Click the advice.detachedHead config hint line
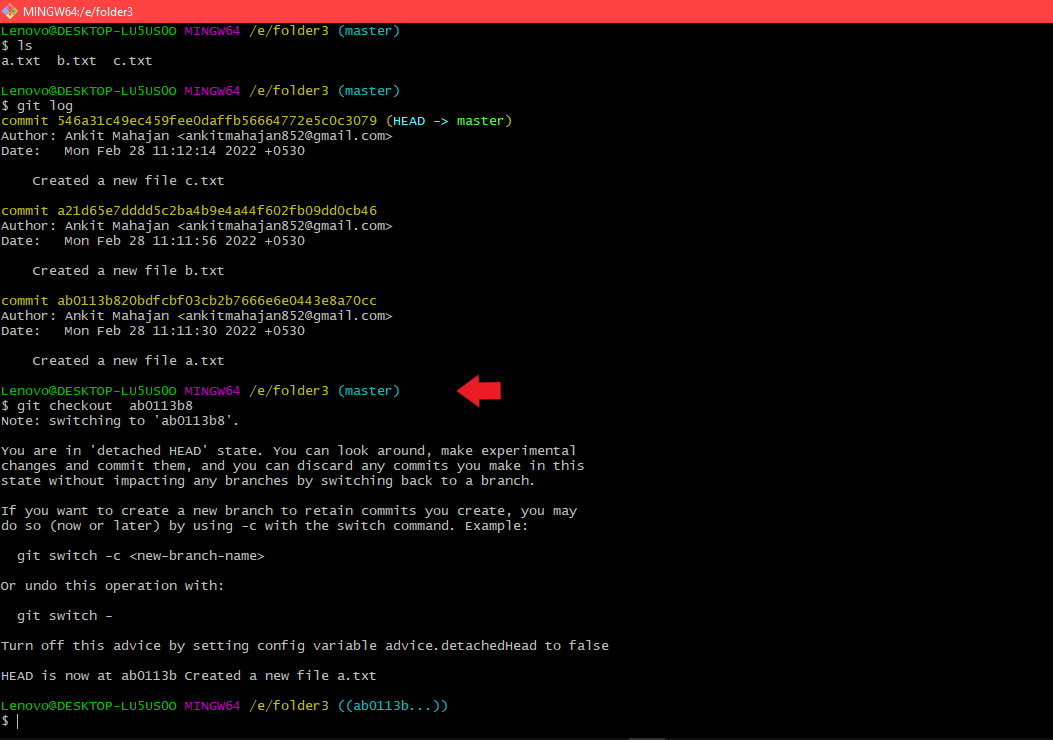1053x740 pixels. pos(304,646)
